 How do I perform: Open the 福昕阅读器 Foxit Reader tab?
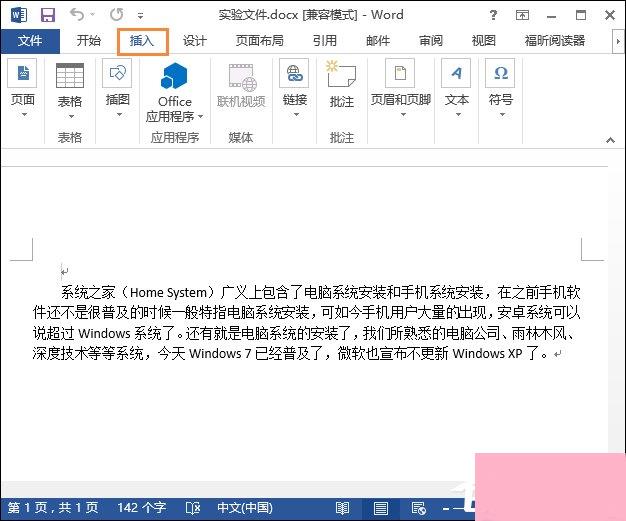[x=555, y=41]
